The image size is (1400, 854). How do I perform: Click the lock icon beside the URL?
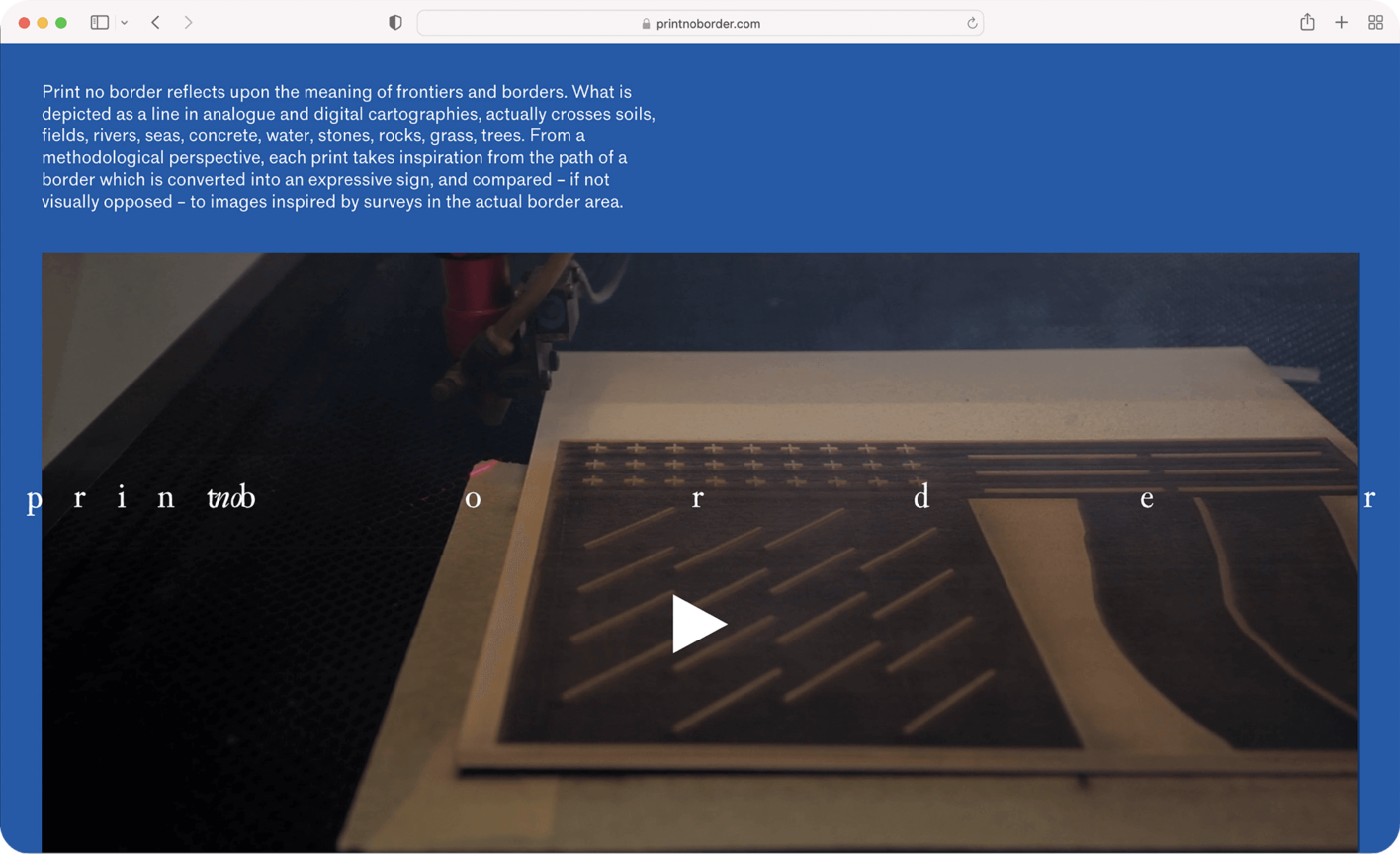tap(646, 24)
